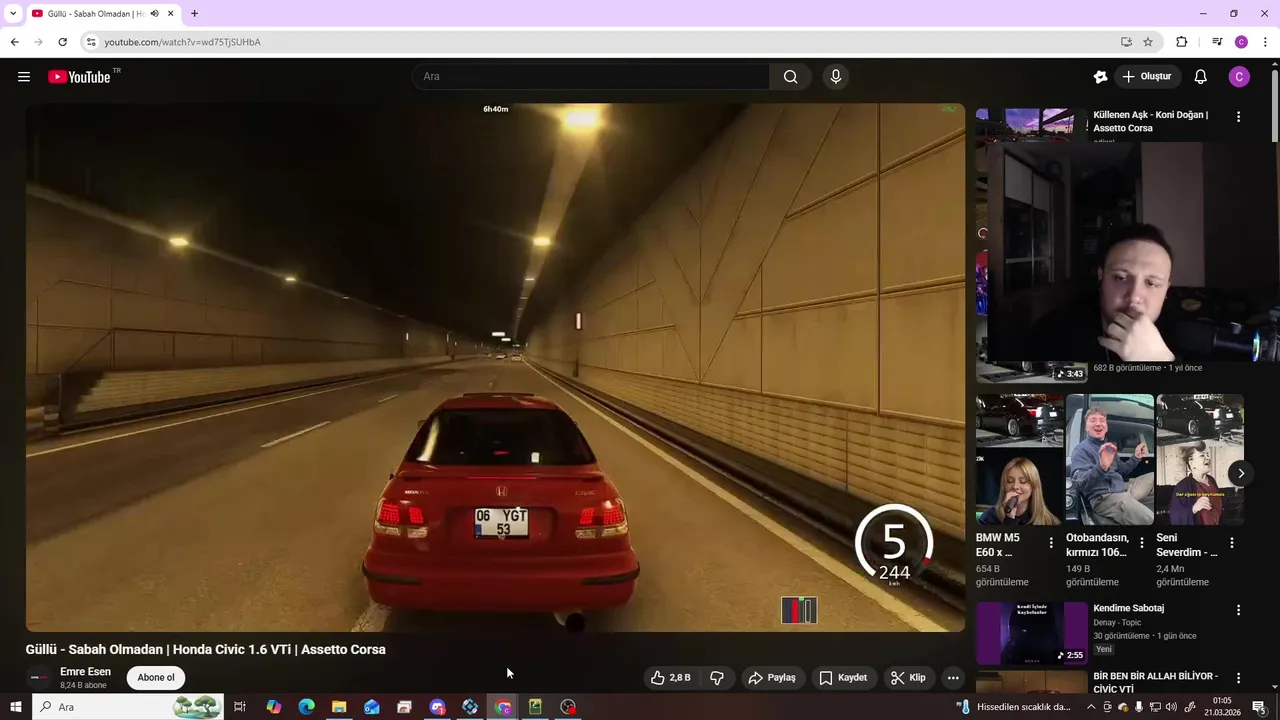Like the video with the thumbs-up button
This screenshot has width=1280, height=720.
pos(671,678)
